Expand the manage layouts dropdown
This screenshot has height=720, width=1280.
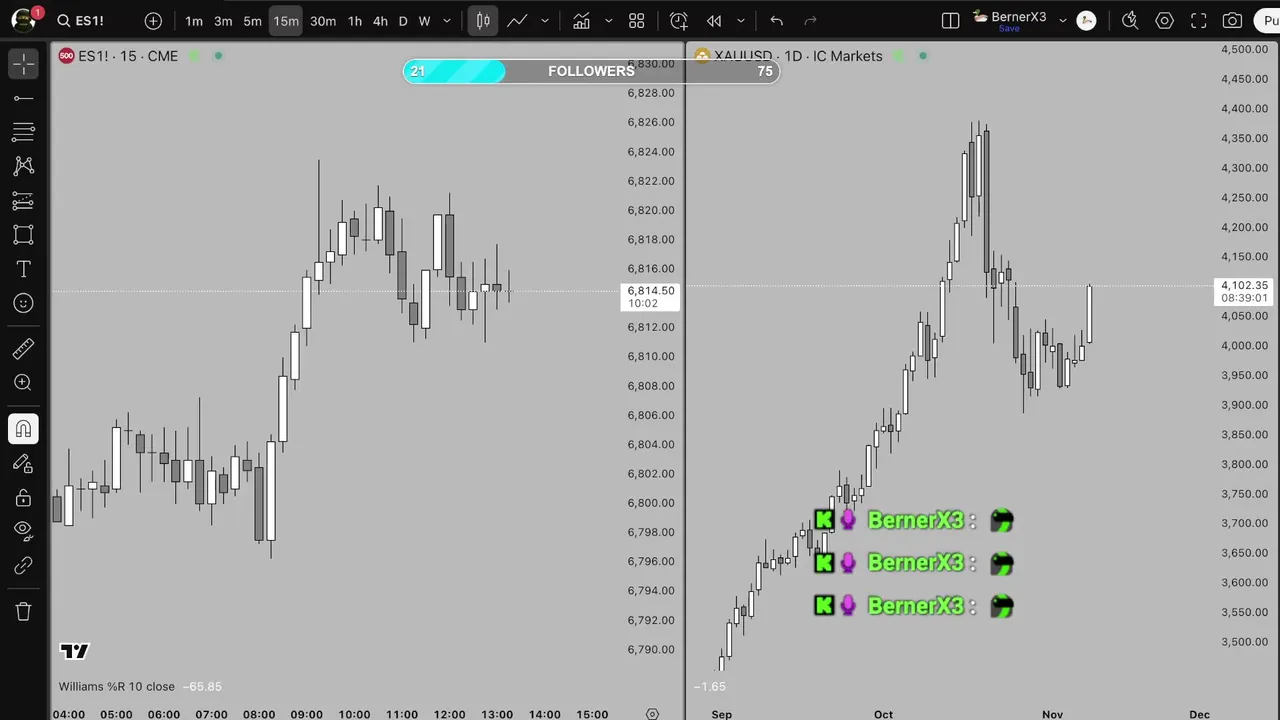(x=1063, y=21)
